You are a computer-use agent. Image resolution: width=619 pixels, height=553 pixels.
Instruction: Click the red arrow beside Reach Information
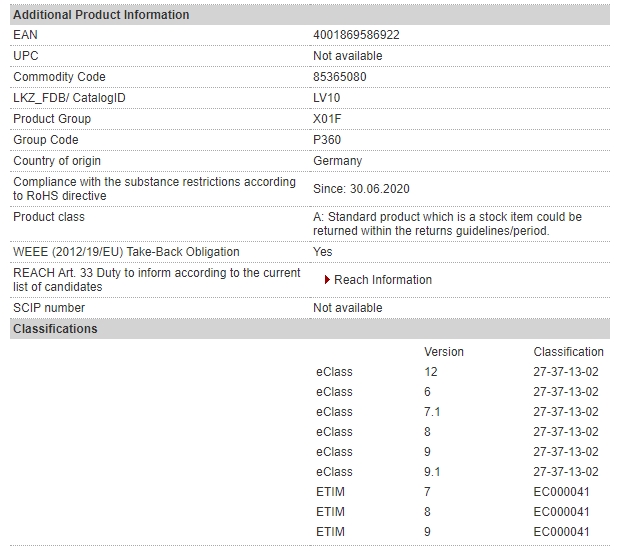327,280
